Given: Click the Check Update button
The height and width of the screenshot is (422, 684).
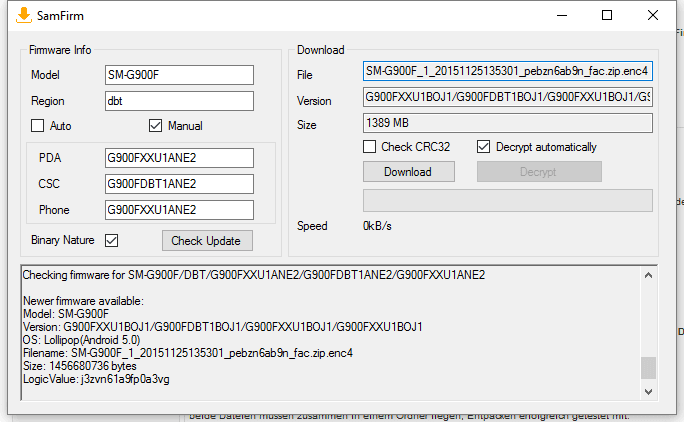Looking at the screenshot, I should (x=207, y=240).
